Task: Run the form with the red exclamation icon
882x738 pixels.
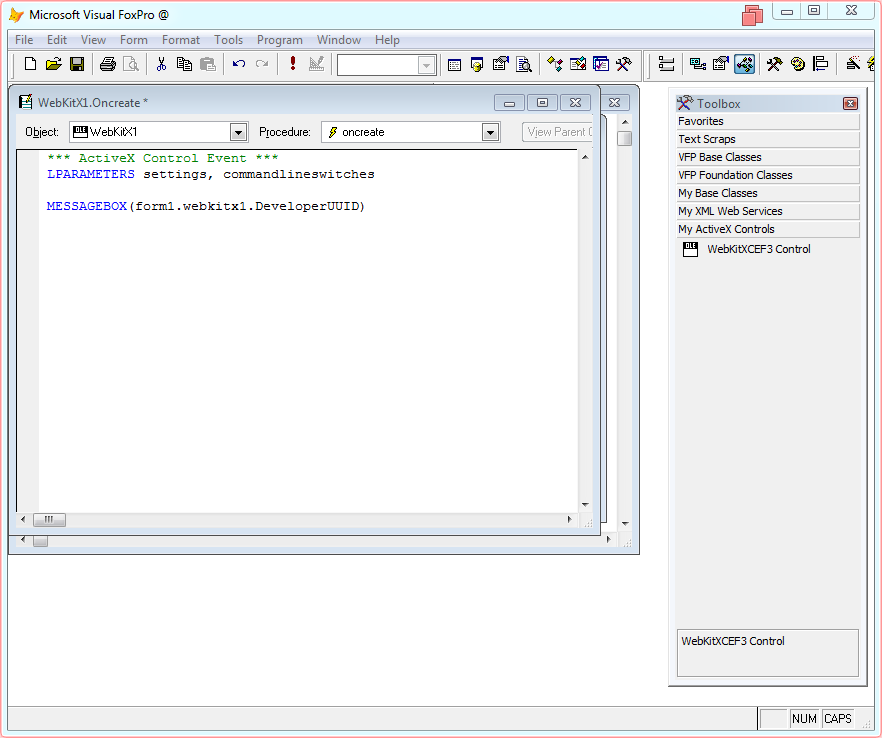Action: coord(292,64)
